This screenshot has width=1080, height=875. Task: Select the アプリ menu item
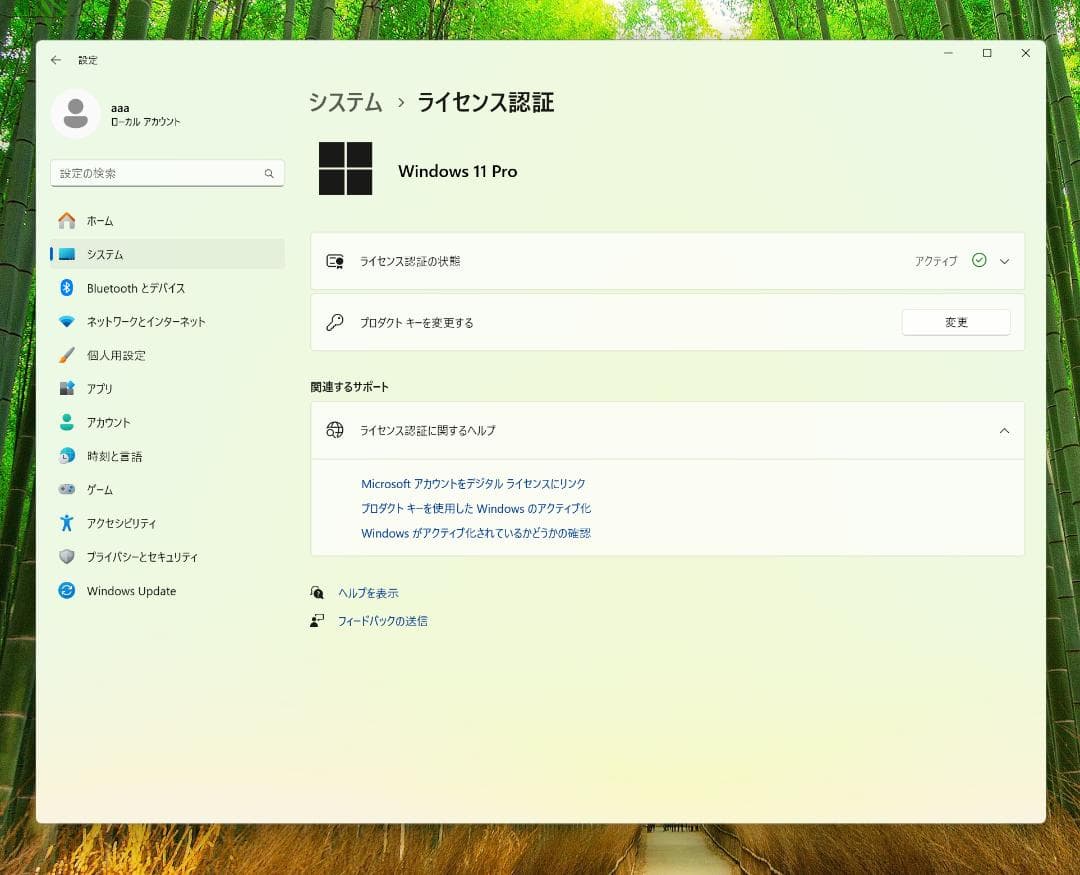point(99,389)
